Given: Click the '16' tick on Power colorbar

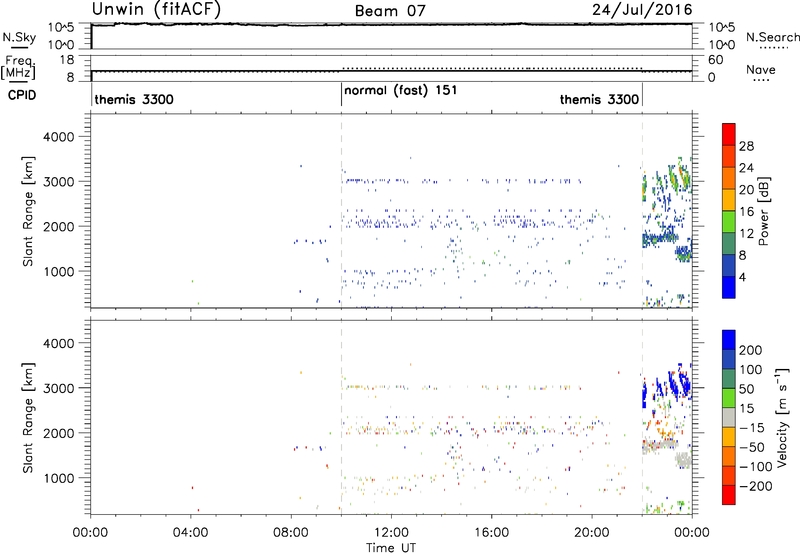Looking at the screenshot, I should pyautogui.click(x=746, y=212).
